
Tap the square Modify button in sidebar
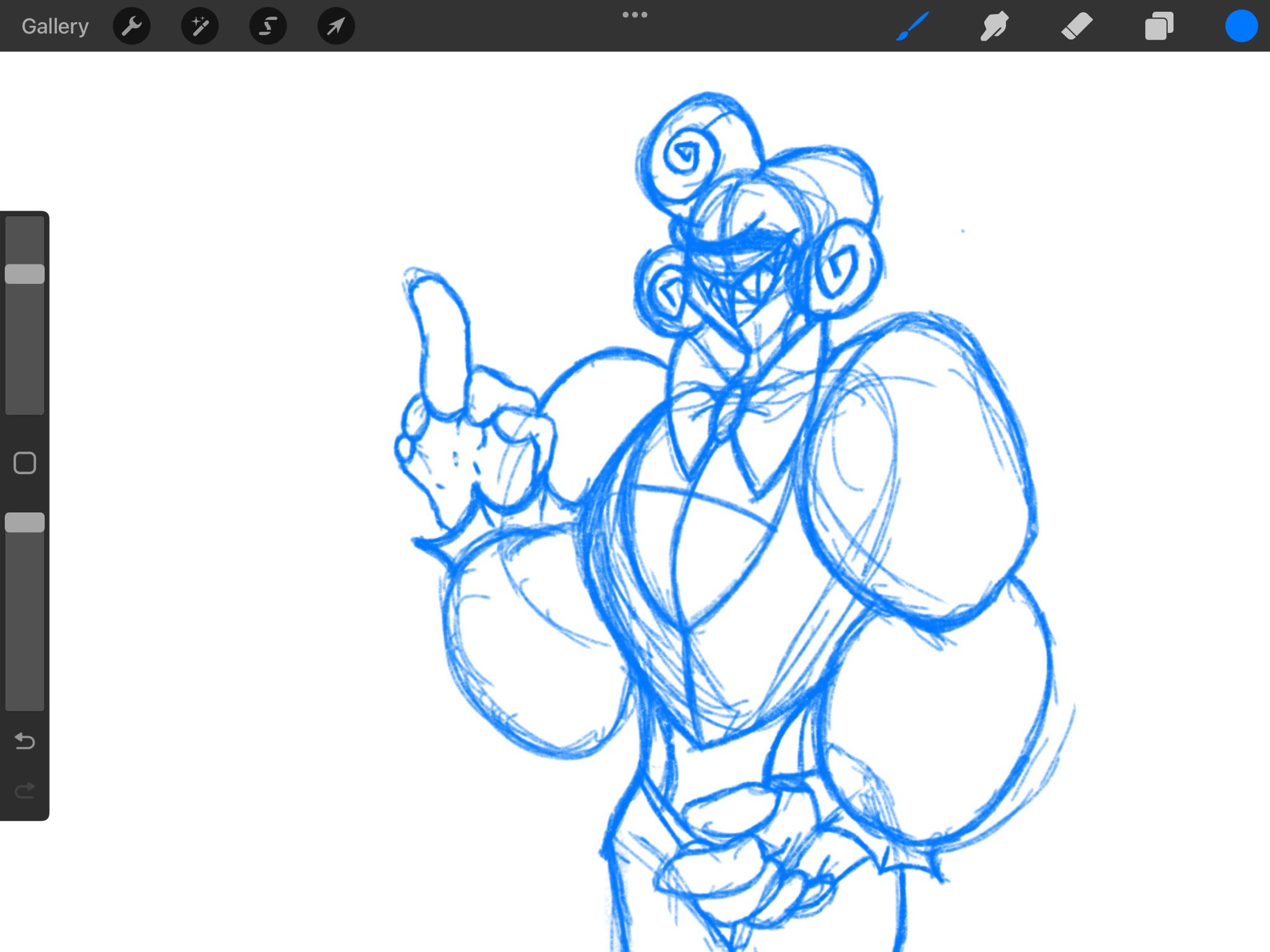click(x=25, y=463)
